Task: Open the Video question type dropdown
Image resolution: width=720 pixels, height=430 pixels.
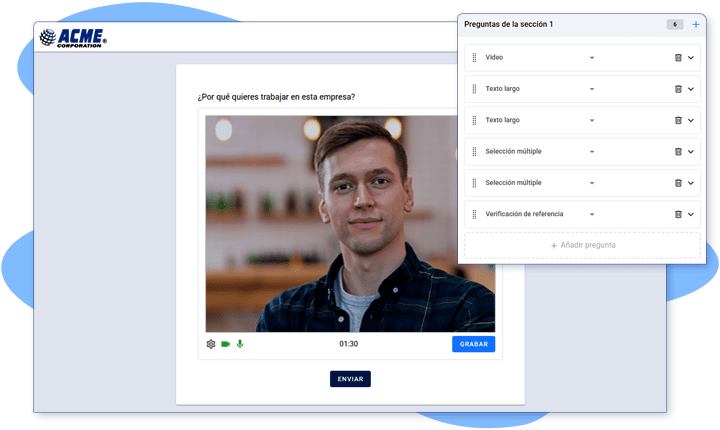Action: 591,58
